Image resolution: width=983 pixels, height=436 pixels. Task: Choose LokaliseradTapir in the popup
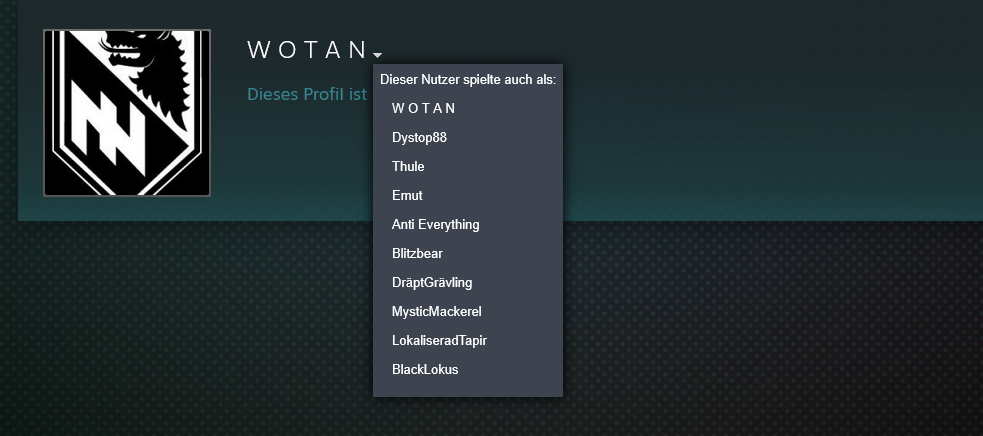coord(439,340)
